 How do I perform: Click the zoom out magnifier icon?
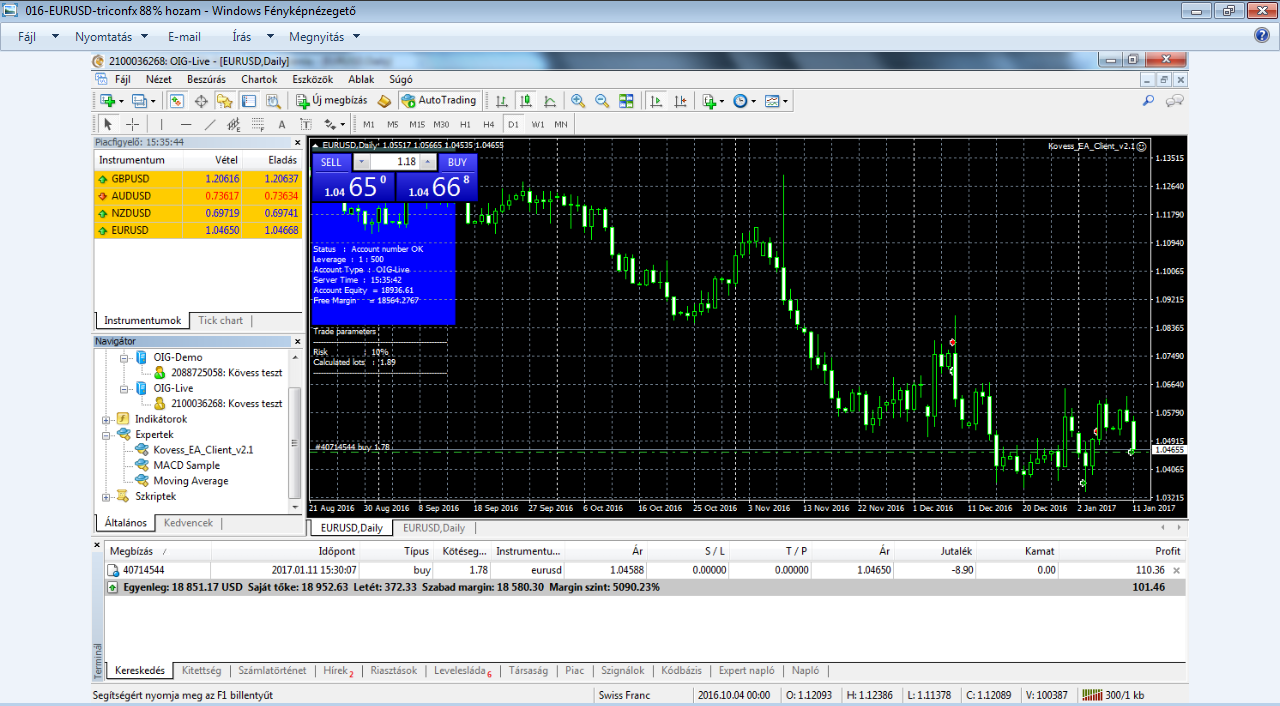click(602, 101)
